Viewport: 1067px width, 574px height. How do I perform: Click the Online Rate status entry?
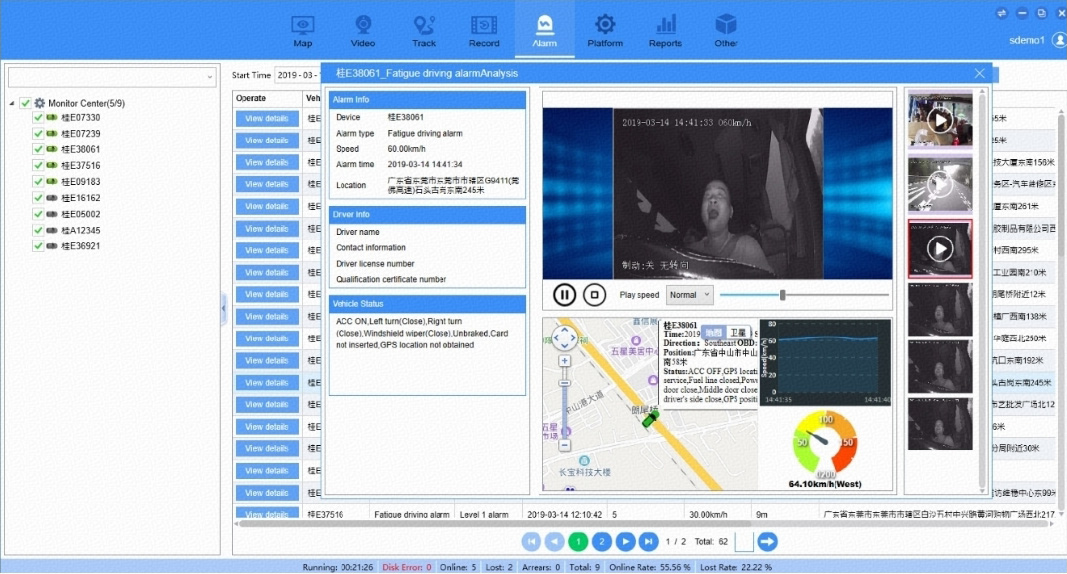coord(649,567)
